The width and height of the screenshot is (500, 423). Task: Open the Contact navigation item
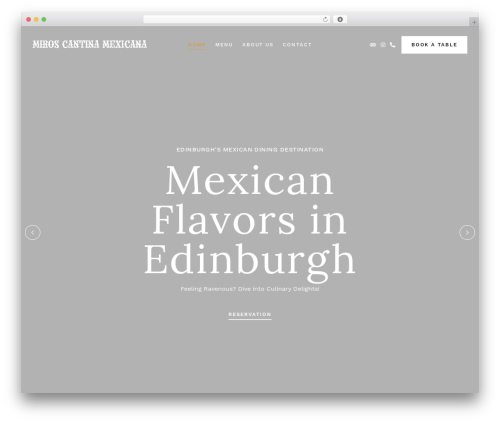tap(297, 45)
